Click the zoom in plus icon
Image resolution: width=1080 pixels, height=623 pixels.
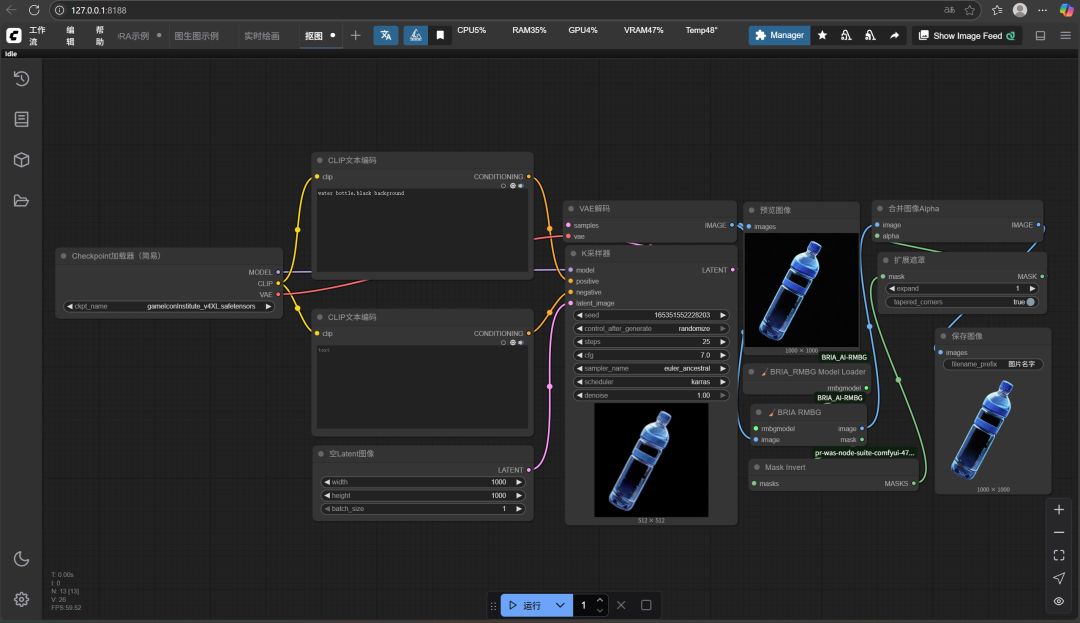pos(1059,509)
